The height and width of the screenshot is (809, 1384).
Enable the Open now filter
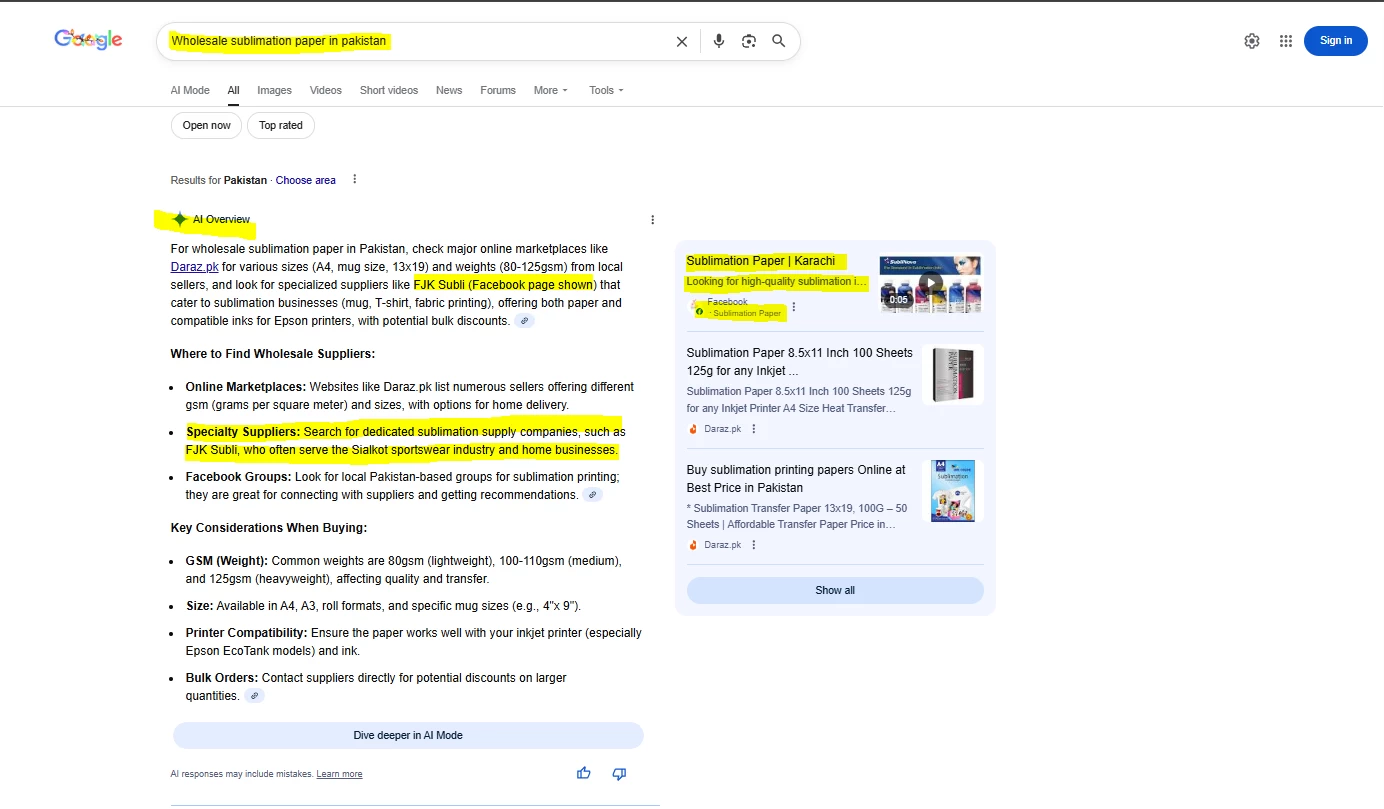(206, 125)
